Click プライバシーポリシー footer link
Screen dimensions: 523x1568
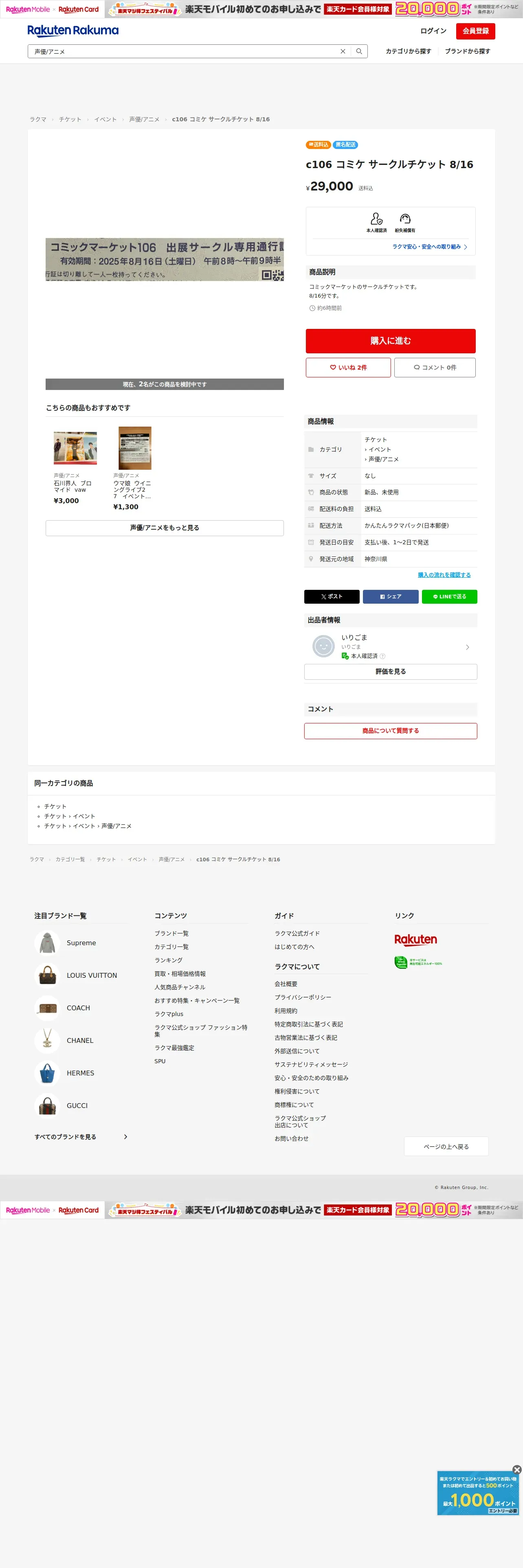(303, 998)
